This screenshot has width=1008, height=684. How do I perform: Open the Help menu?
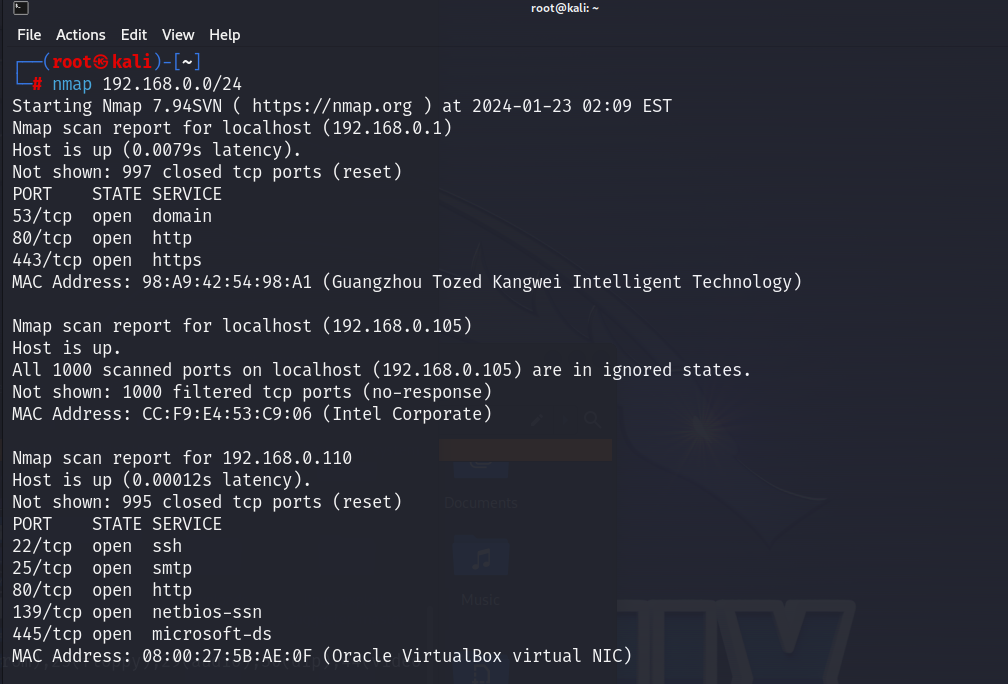pos(224,35)
